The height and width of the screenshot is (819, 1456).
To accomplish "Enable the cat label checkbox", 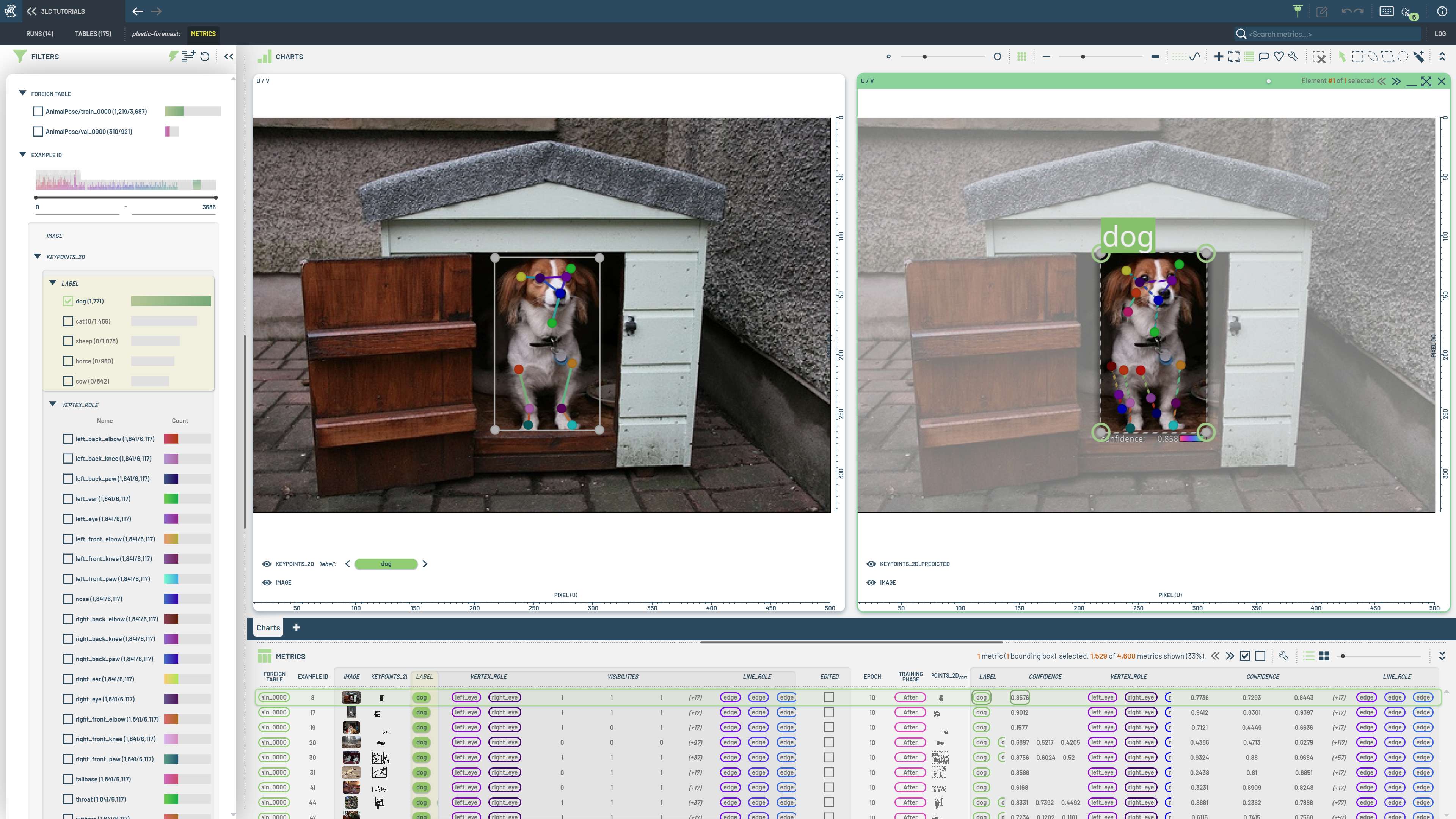I will [68, 321].
